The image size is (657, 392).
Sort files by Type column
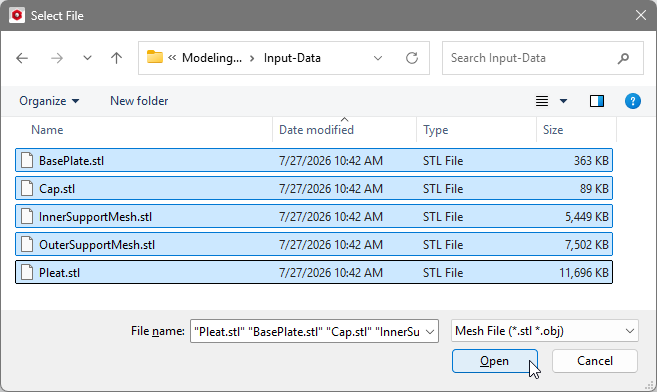pos(436,130)
